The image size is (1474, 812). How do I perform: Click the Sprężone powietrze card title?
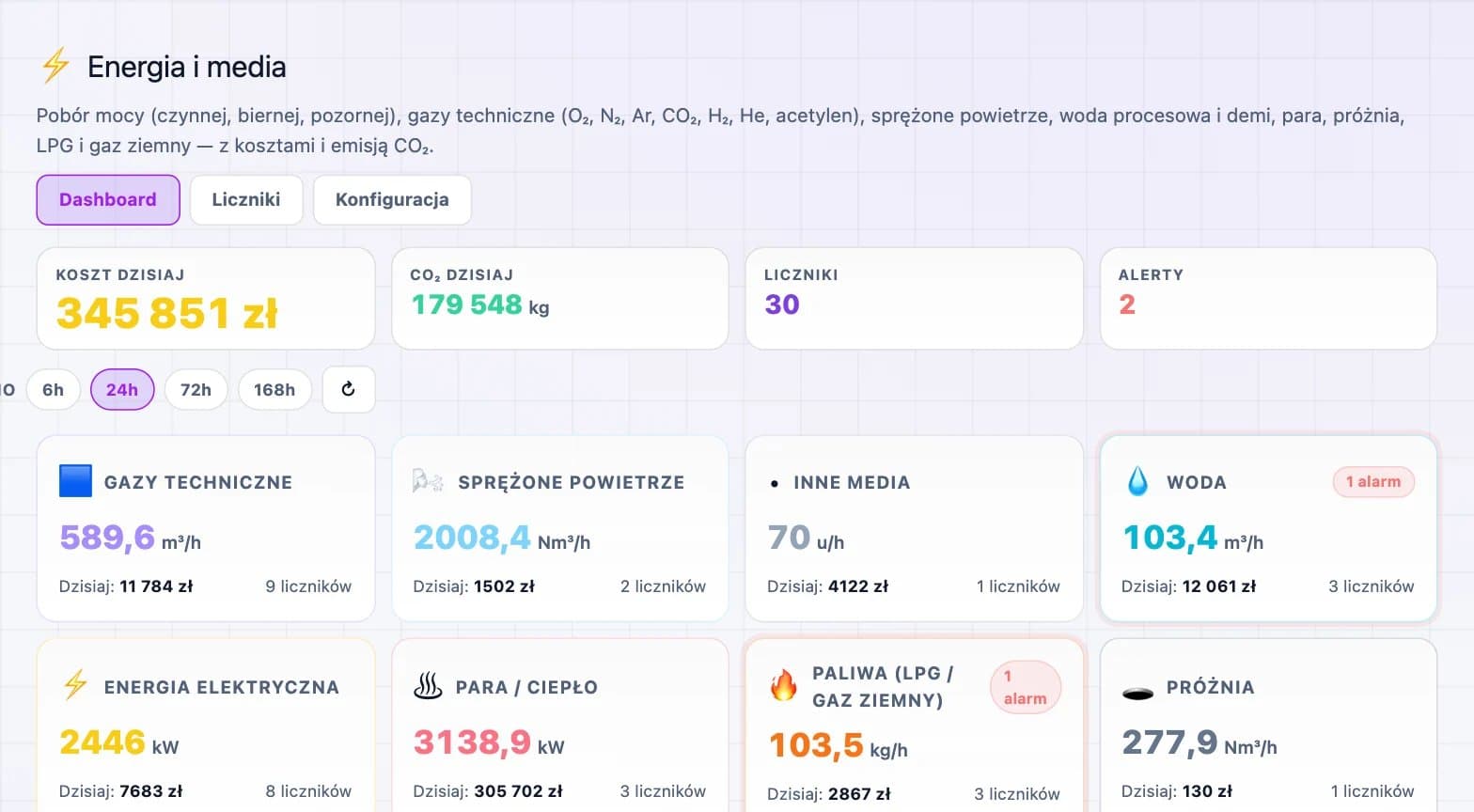[x=572, y=482]
